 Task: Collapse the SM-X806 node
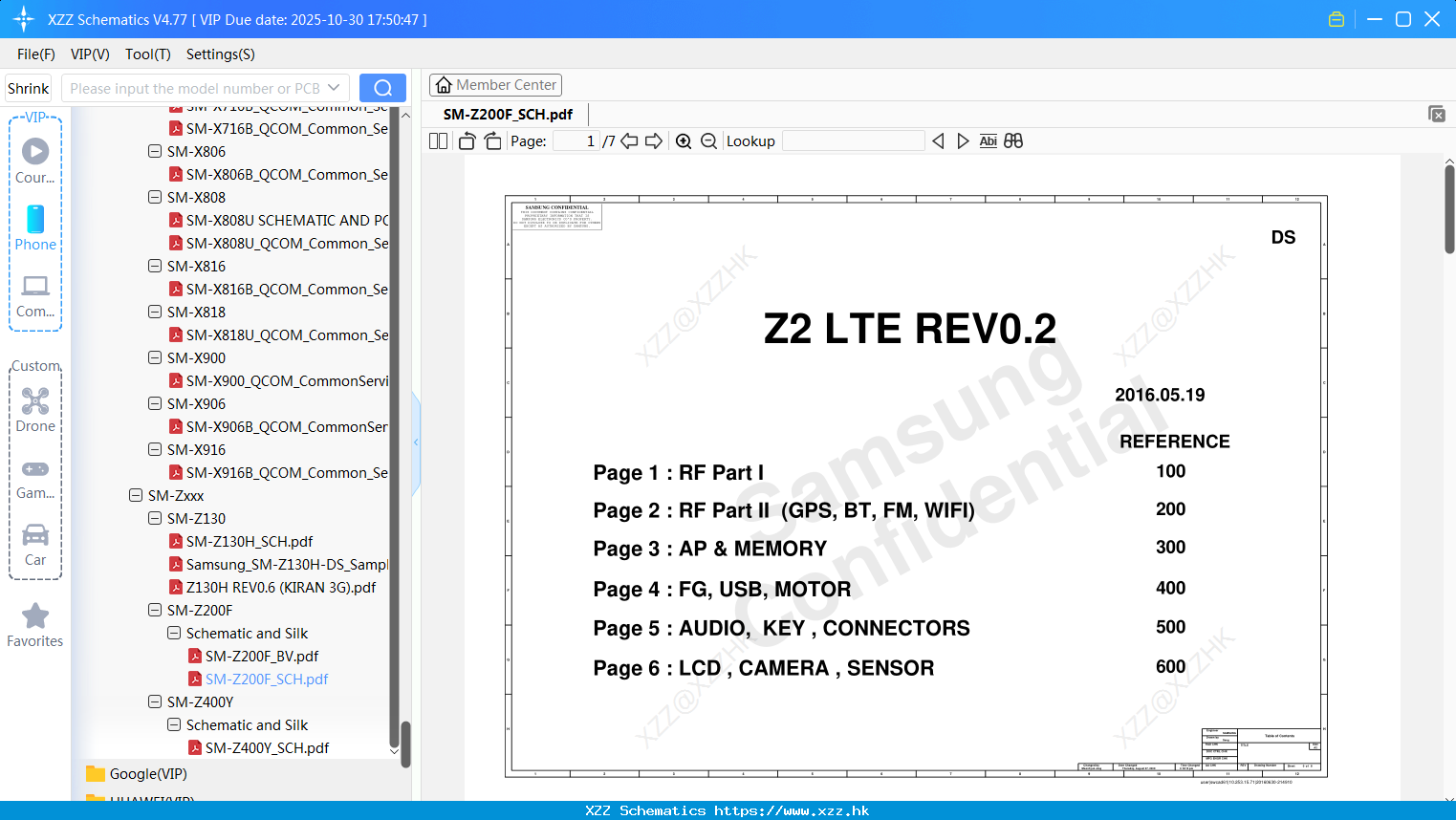point(155,151)
